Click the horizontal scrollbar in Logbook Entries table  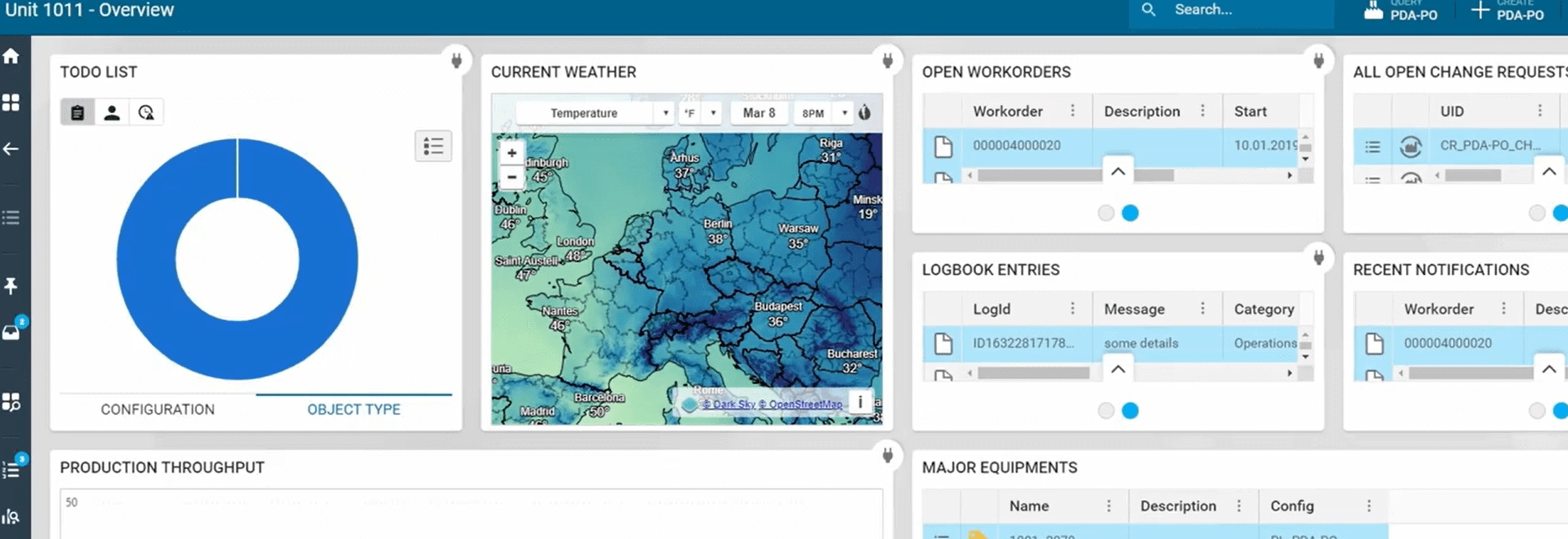[x=1033, y=373]
